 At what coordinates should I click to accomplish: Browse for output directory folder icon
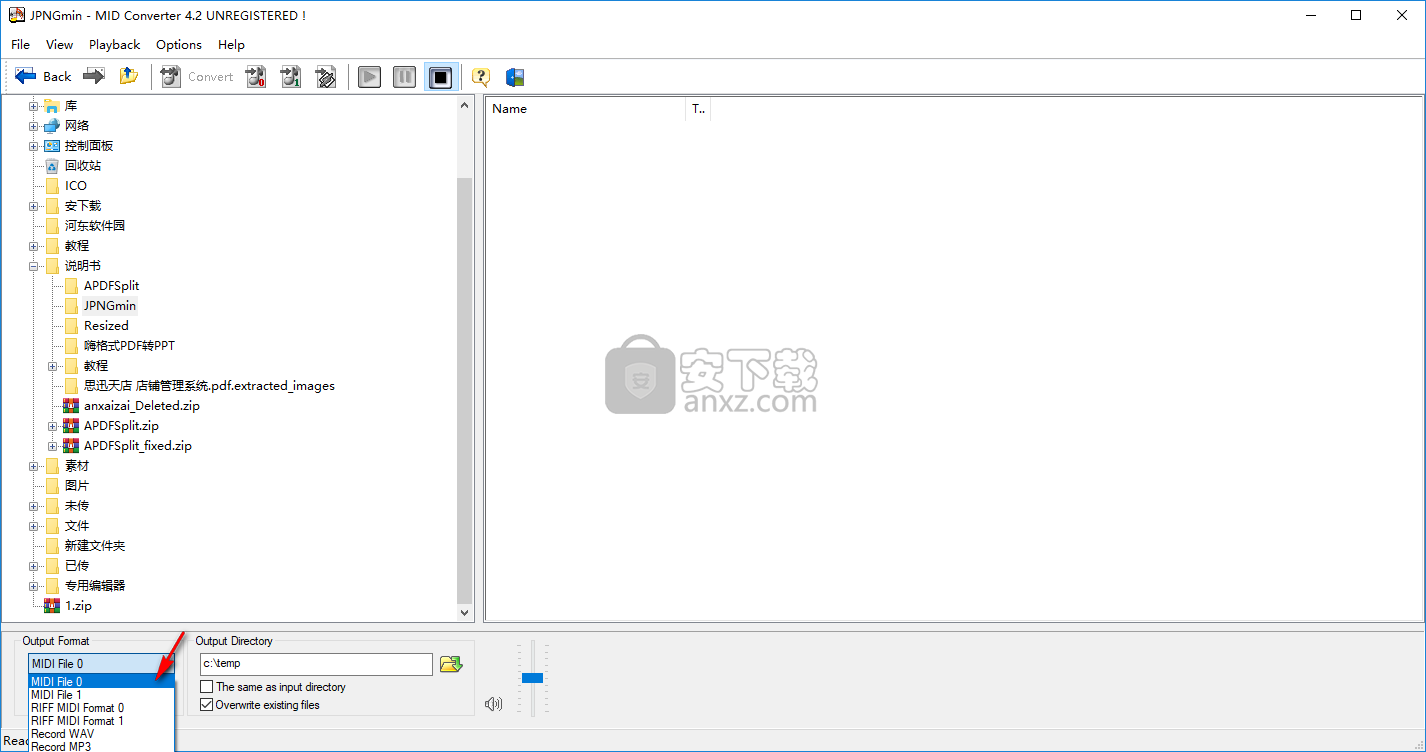coord(451,664)
